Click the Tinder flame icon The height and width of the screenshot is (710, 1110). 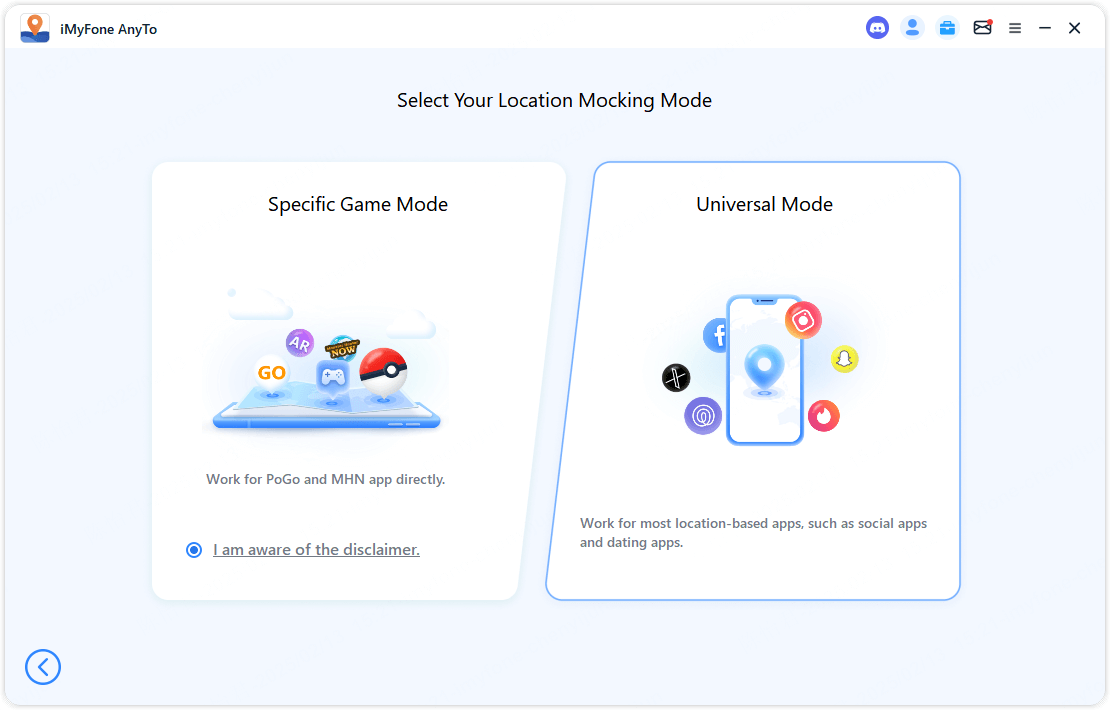pos(823,415)
